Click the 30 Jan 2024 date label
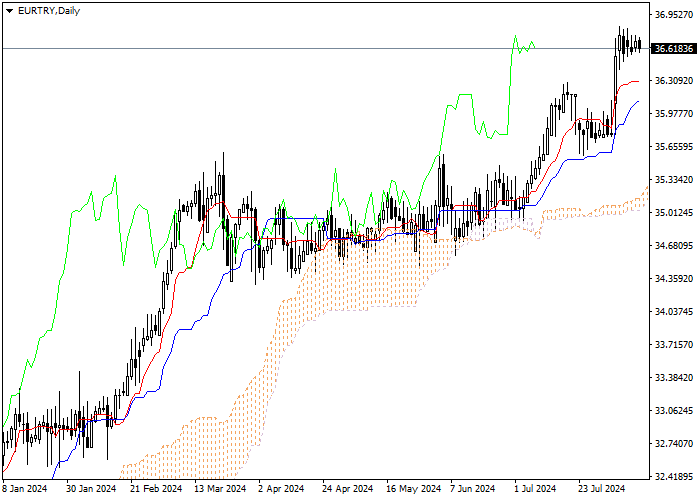700x500 pixels. (x=91, y=489)
